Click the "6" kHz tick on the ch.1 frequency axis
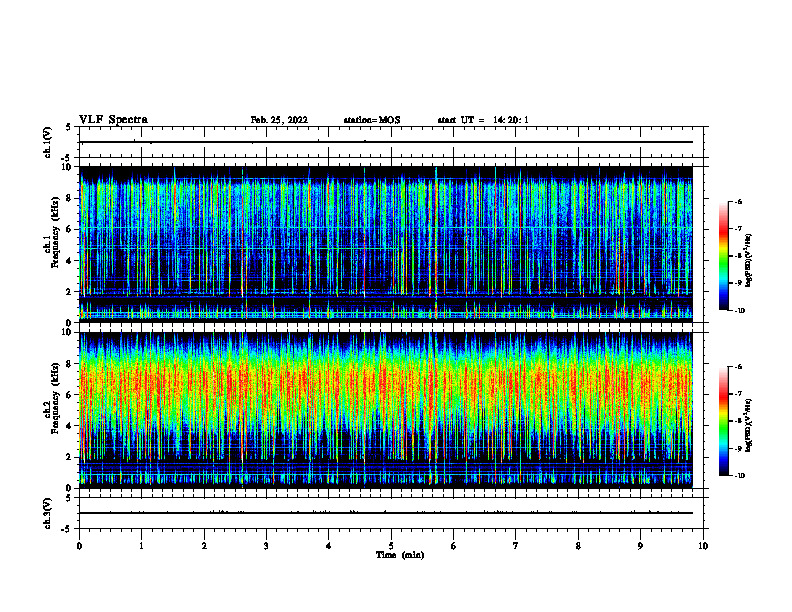This screenshot has width=792, height=612. pyautogui.click(x=69, y=229)
